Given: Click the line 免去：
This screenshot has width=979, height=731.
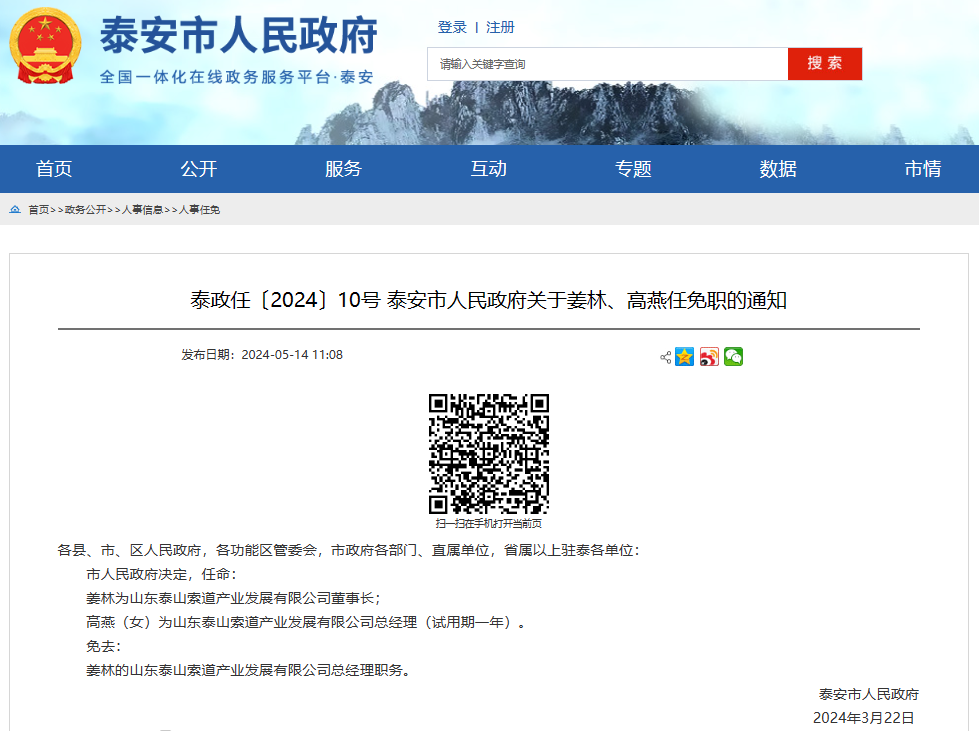Looking at the screenshot, I should coord(104,646).
